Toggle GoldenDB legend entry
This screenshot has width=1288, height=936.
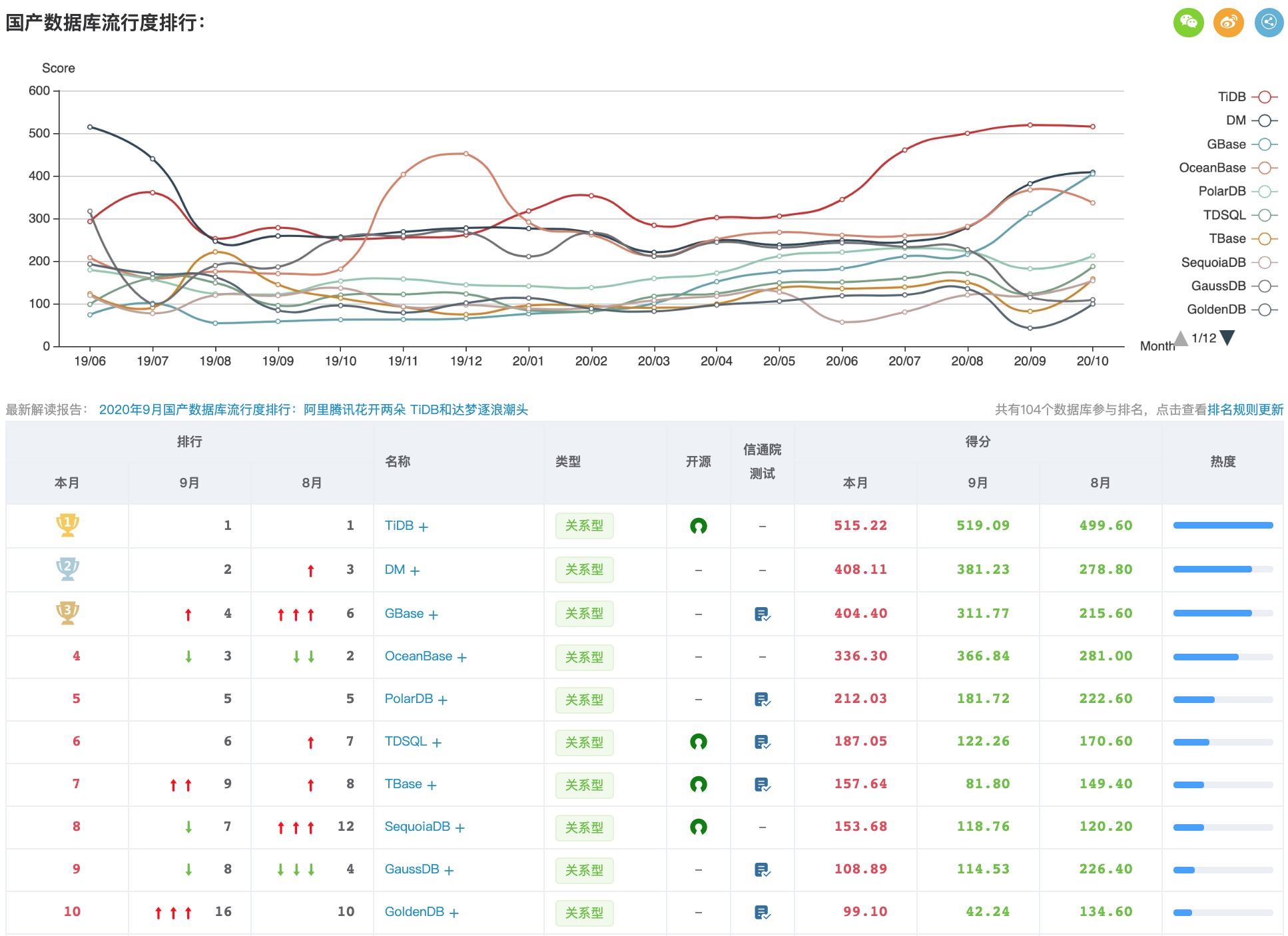coord(1231,310)
